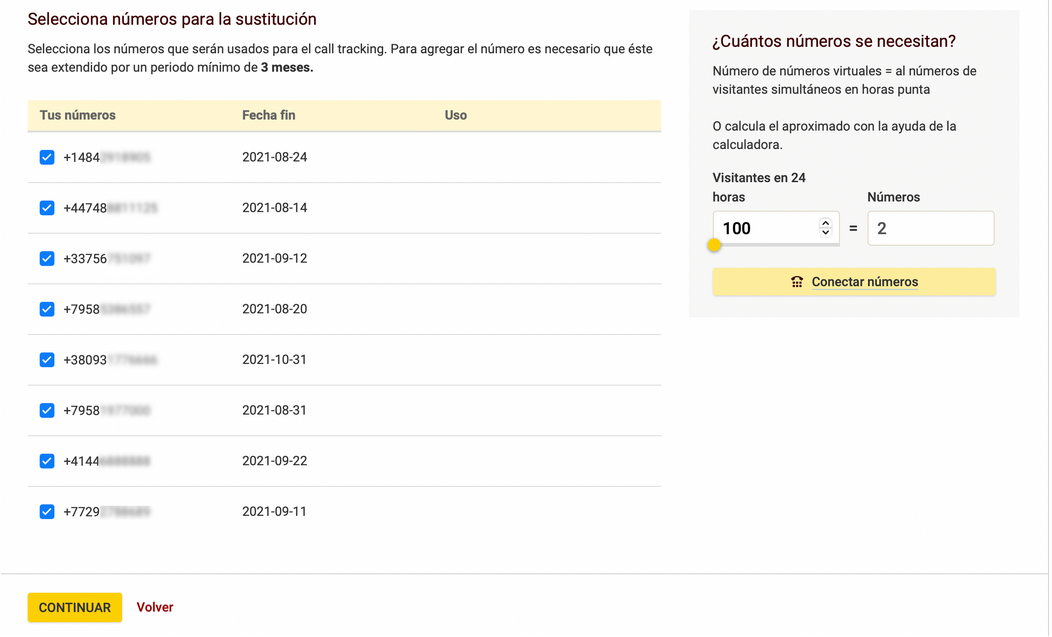
Task: Decrease visitors with the stepper down arrow
Action: point(825,233)
